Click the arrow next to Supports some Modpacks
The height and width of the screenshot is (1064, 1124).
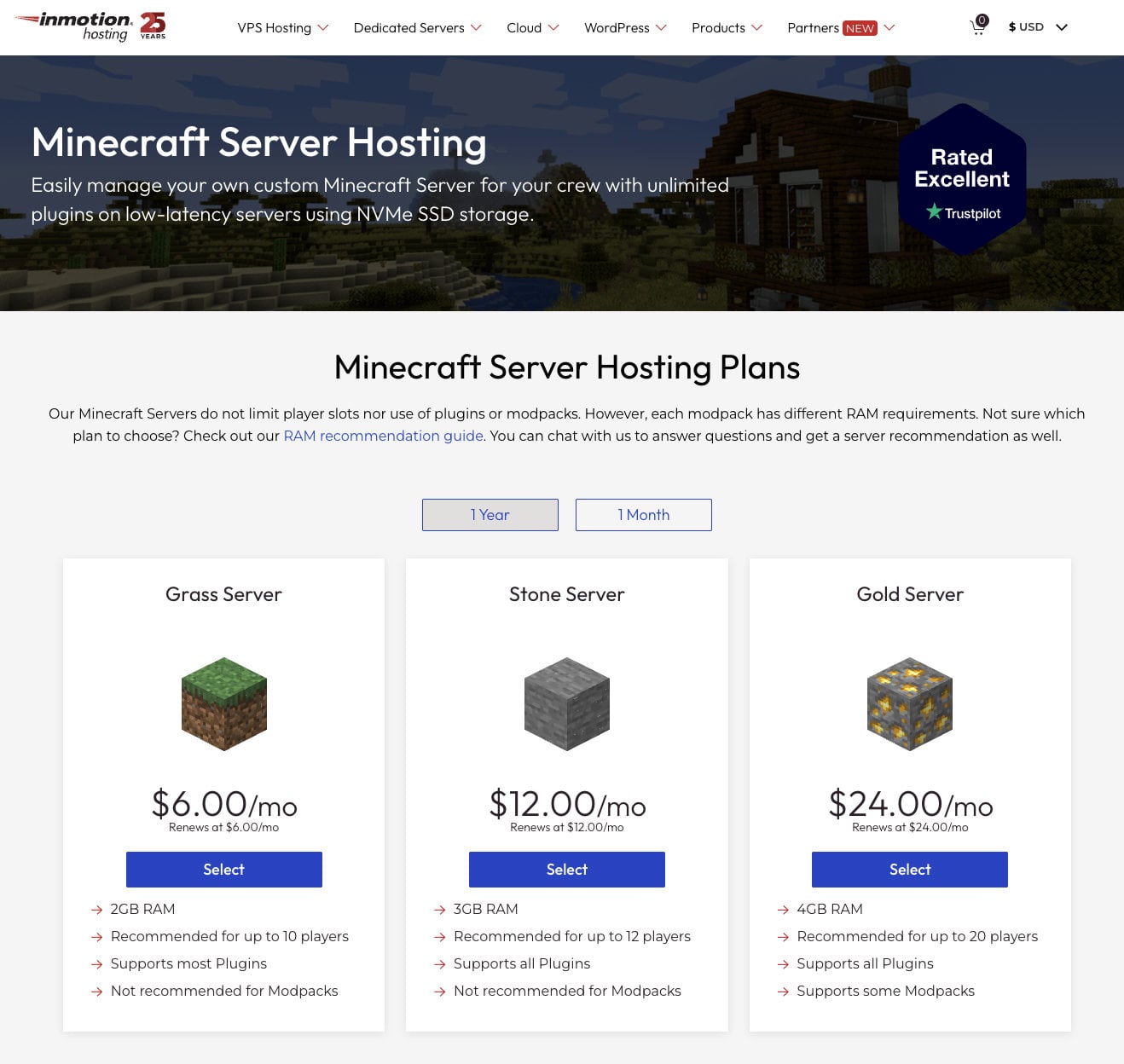coord(783,992)
